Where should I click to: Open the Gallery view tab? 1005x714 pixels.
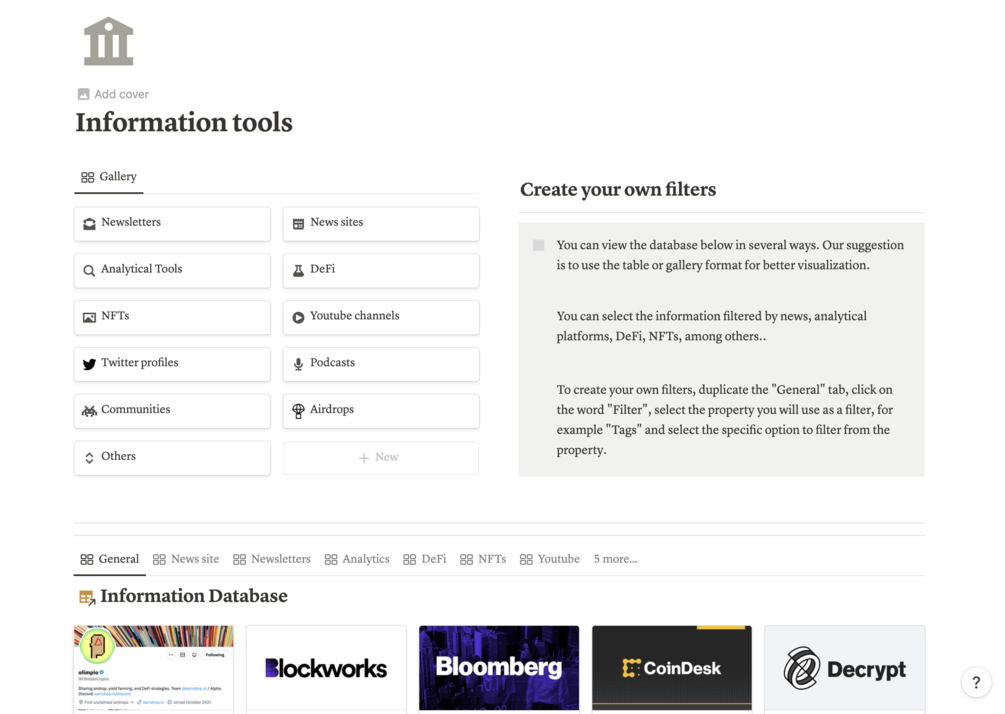(109, 177)
